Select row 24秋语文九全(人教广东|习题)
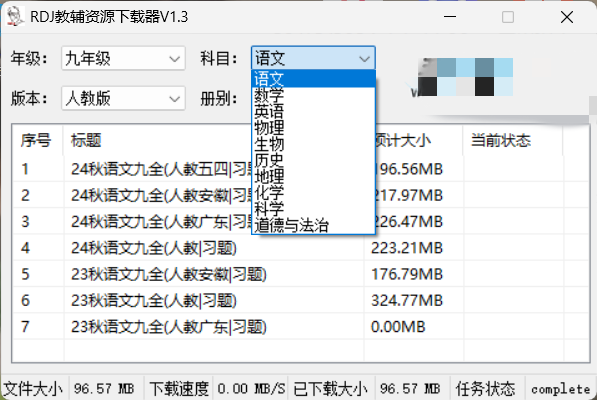597x400 pixels. 301,222
